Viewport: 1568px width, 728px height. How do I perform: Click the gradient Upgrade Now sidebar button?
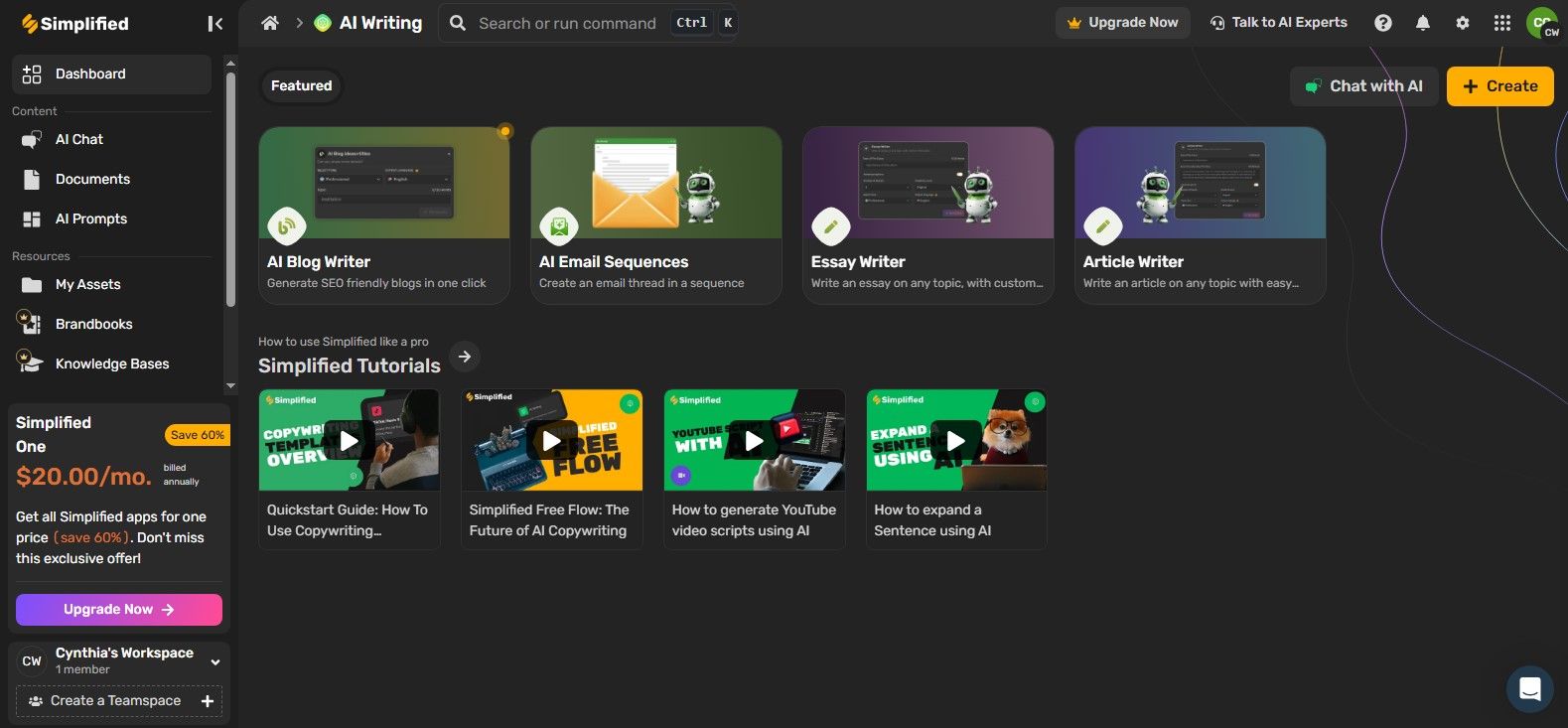pyautogui.click(x=119, y=610)
